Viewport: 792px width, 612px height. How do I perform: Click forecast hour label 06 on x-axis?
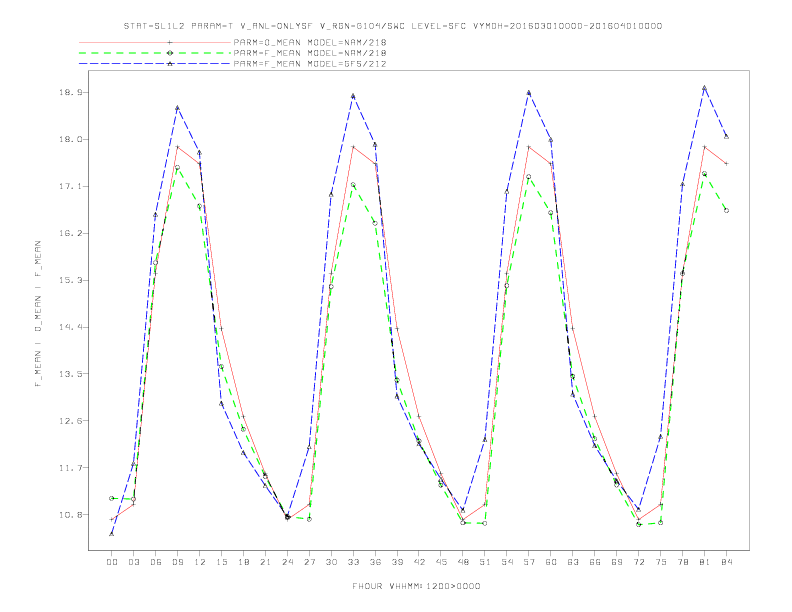click(156, 562)
